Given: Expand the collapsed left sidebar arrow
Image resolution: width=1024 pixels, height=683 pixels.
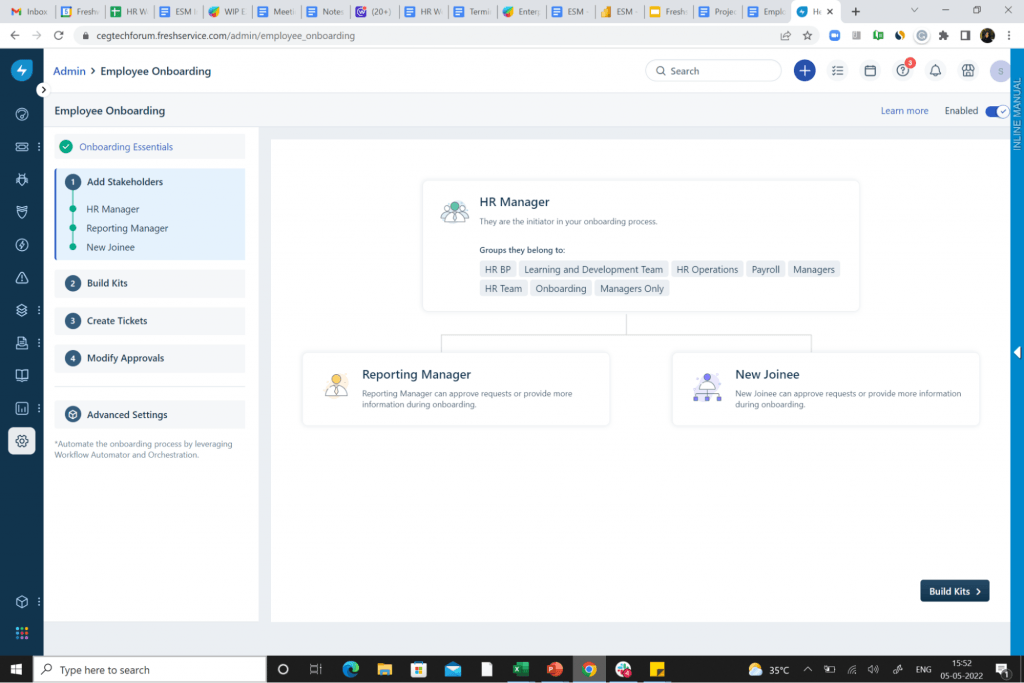Looking at the screenshot, I should pos(42,90).
